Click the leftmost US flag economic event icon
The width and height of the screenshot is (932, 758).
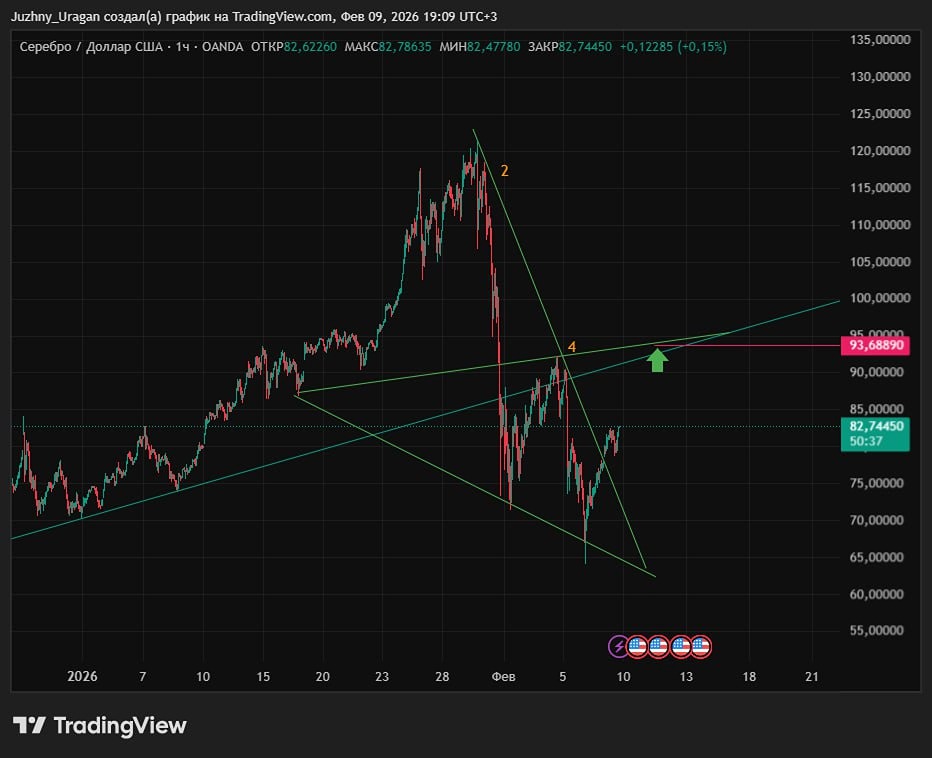(x=637, y=646)
